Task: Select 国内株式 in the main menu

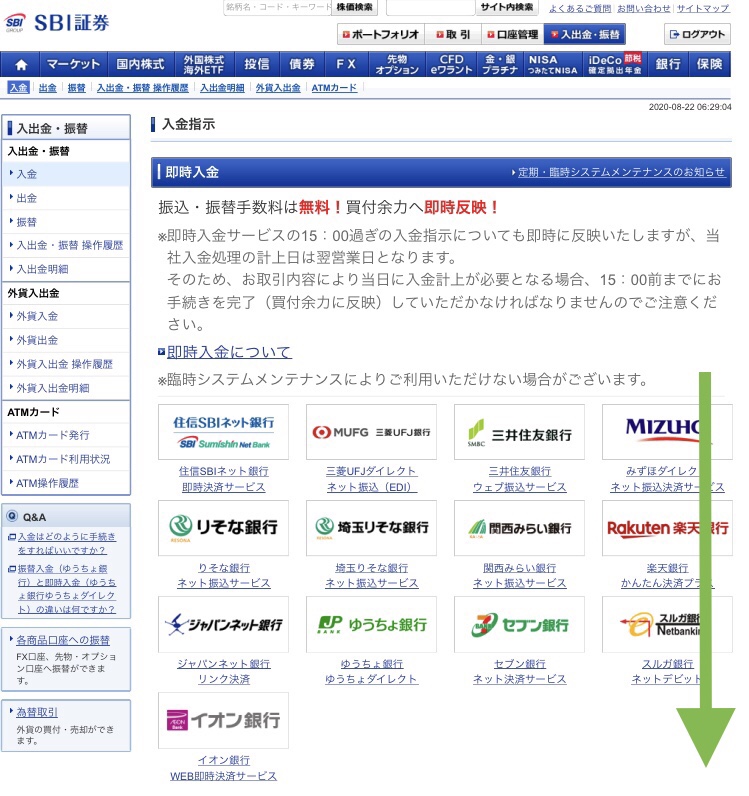Action: [x=141, y=64]
